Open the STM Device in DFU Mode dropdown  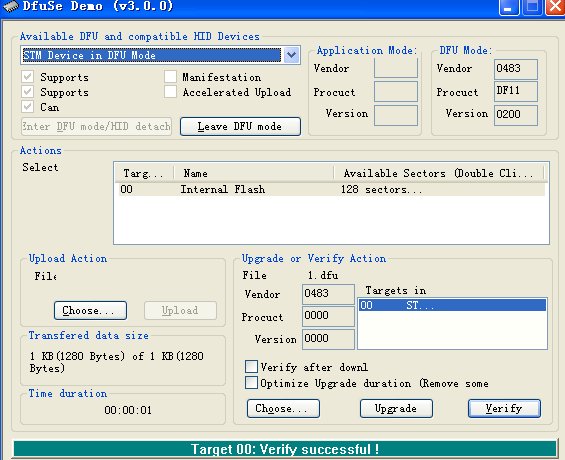click(291, 55)
